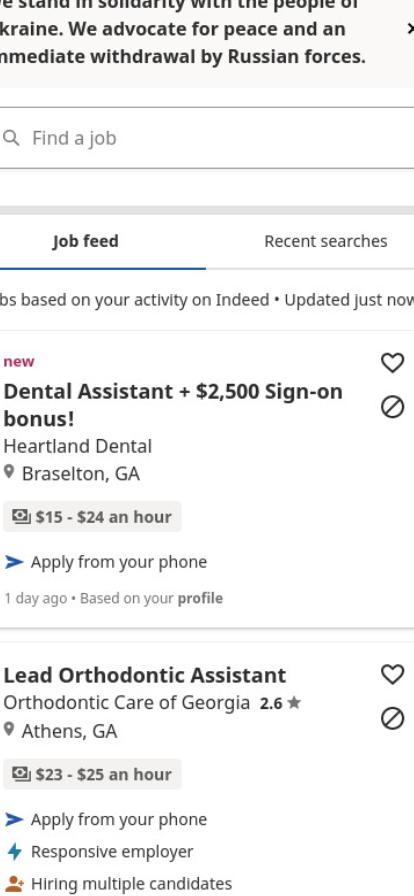
Task: Click the Responsive employer lightning bolt icon
Action: click(14, 851)
